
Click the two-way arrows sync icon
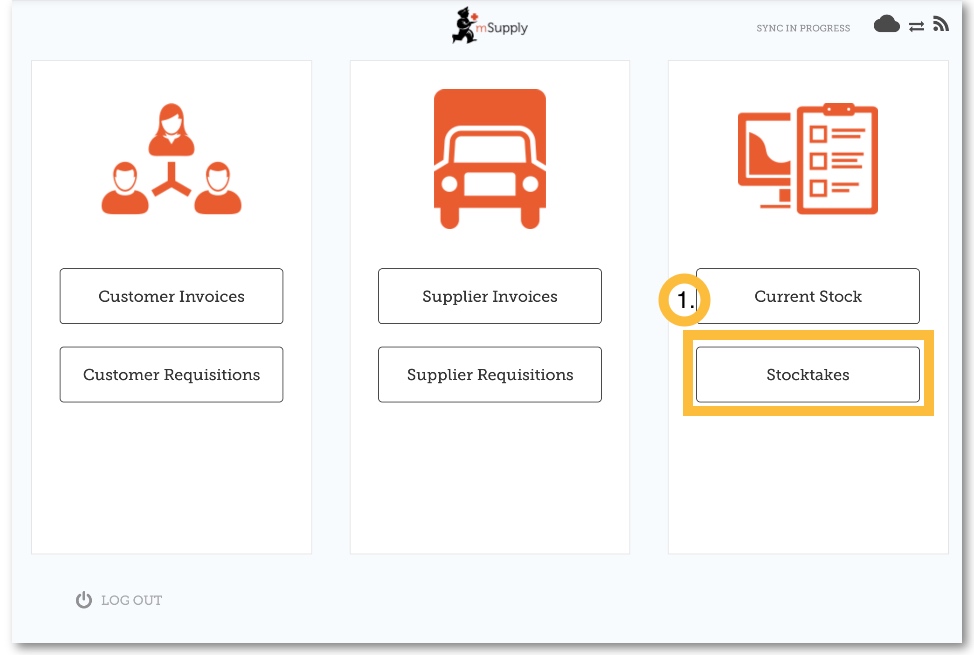click(x=916, y=27)
